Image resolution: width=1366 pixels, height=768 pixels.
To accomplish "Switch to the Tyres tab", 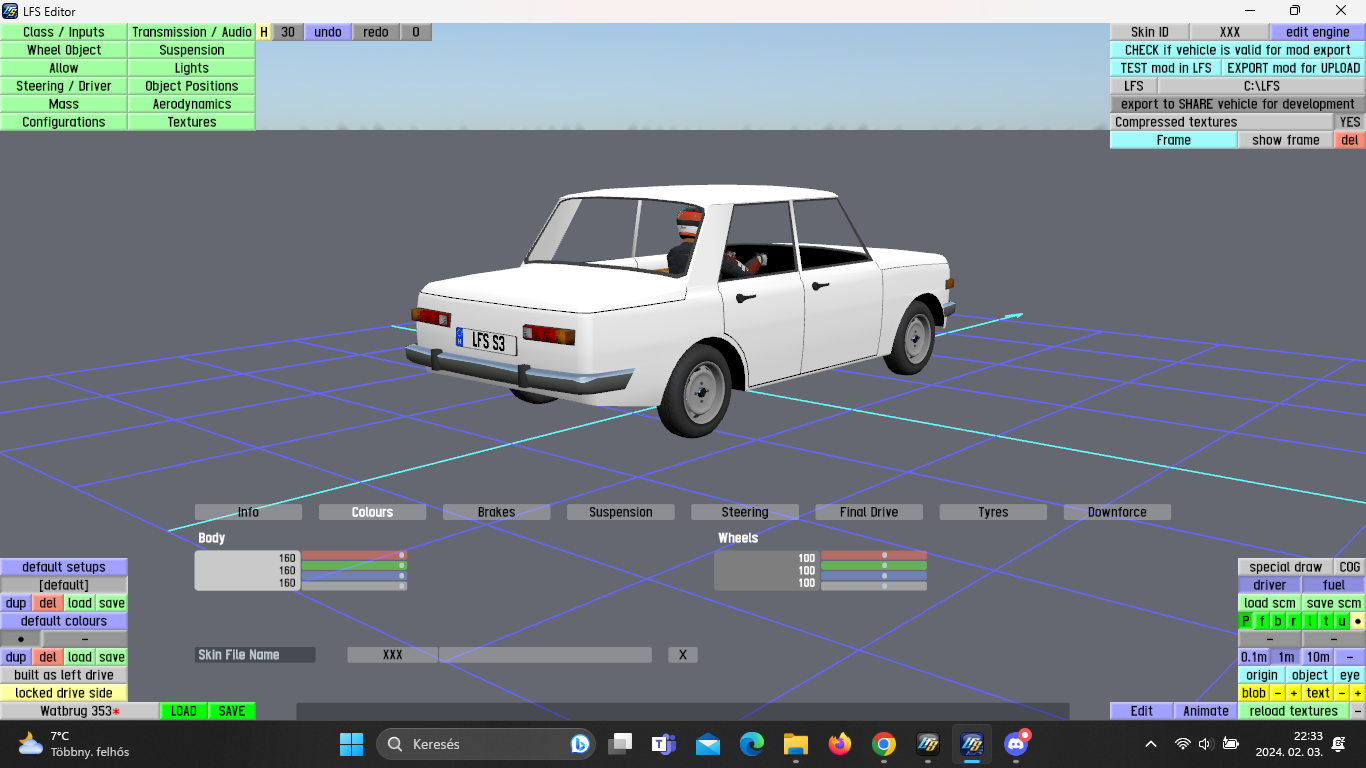I will coord(993,512).
